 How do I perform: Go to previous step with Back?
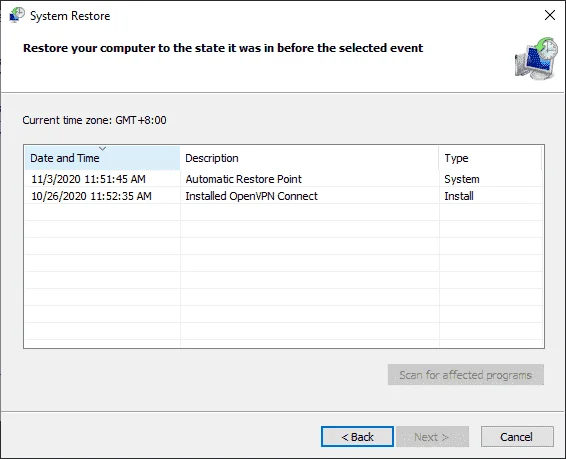click(357, 437)
